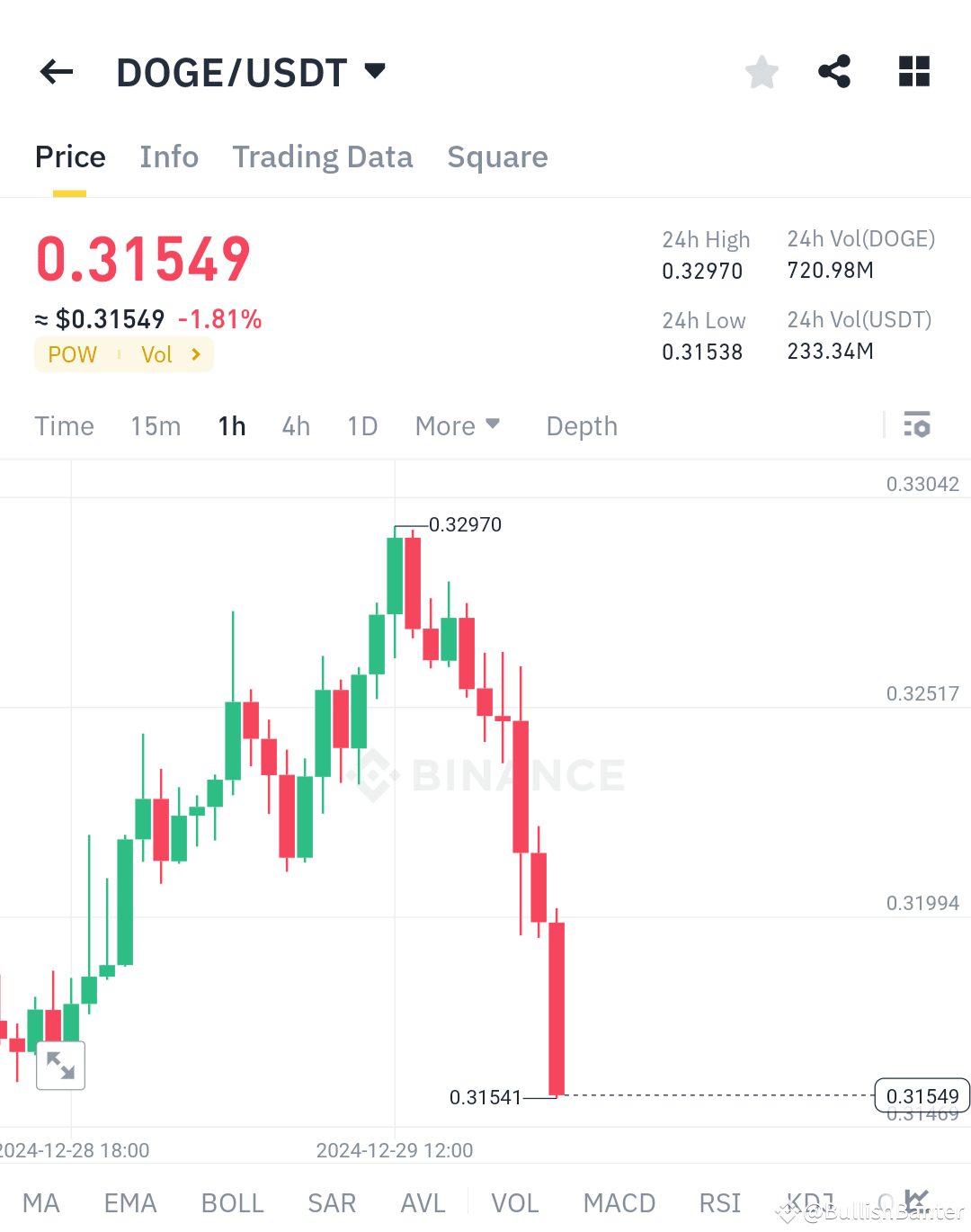Open the chart indicator settings icon
Image resolution: width=971 pixels, height=1232 pixels.
coord(917,425)
